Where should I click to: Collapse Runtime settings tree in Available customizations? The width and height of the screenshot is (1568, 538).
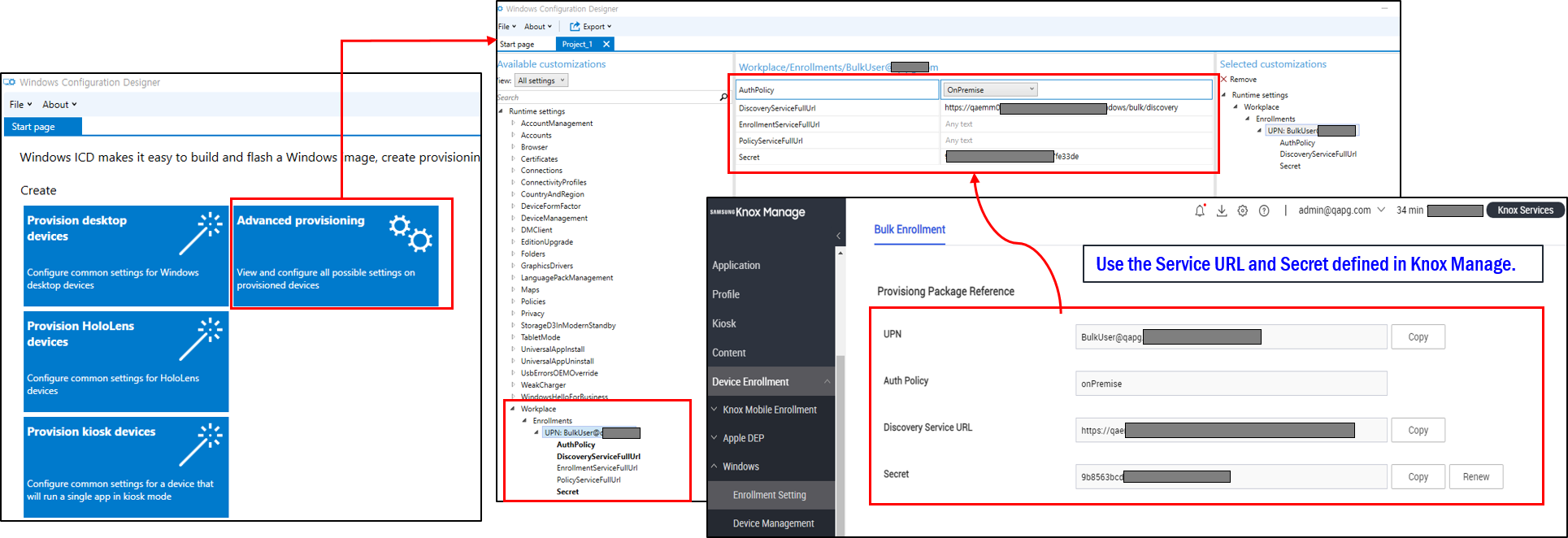coord(501,111)
